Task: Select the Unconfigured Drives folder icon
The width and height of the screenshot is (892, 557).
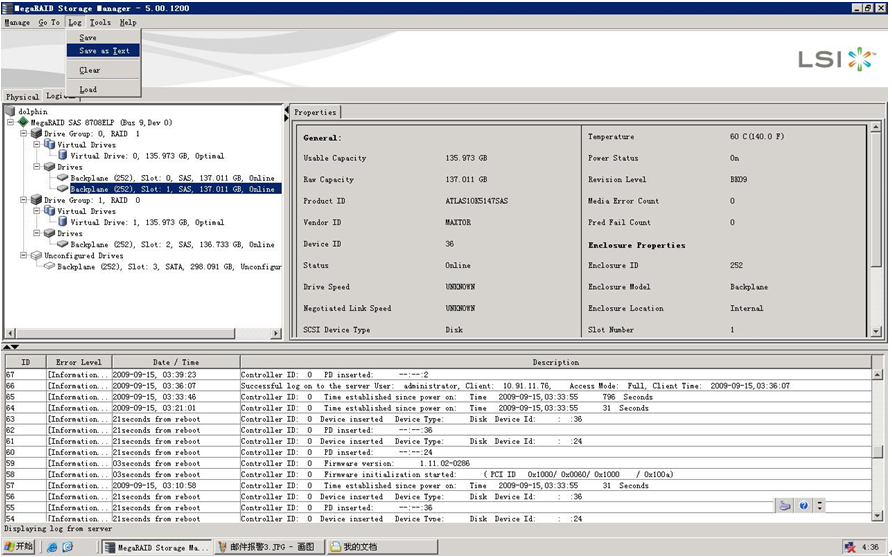Action: pyautogui.click(x=36, y=255)
